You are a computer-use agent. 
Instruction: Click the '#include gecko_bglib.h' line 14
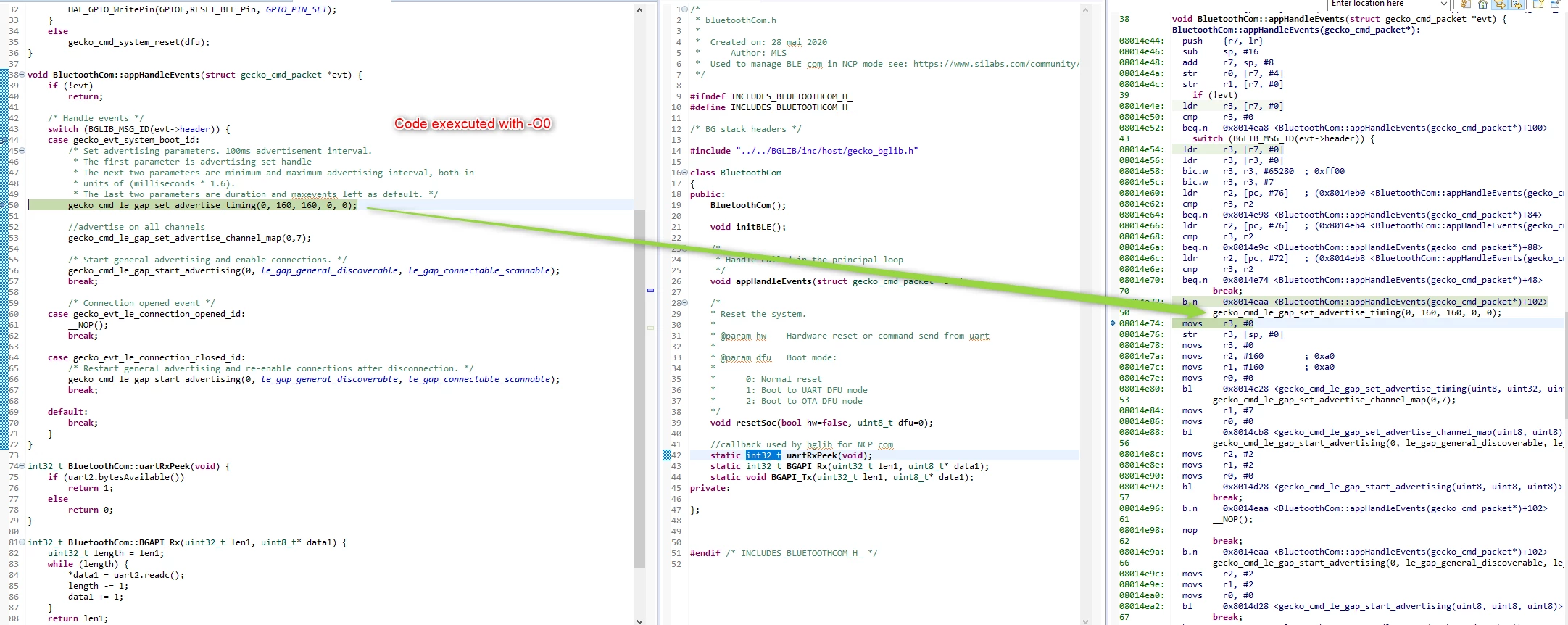pyautogui.click(x=804, y=151)
